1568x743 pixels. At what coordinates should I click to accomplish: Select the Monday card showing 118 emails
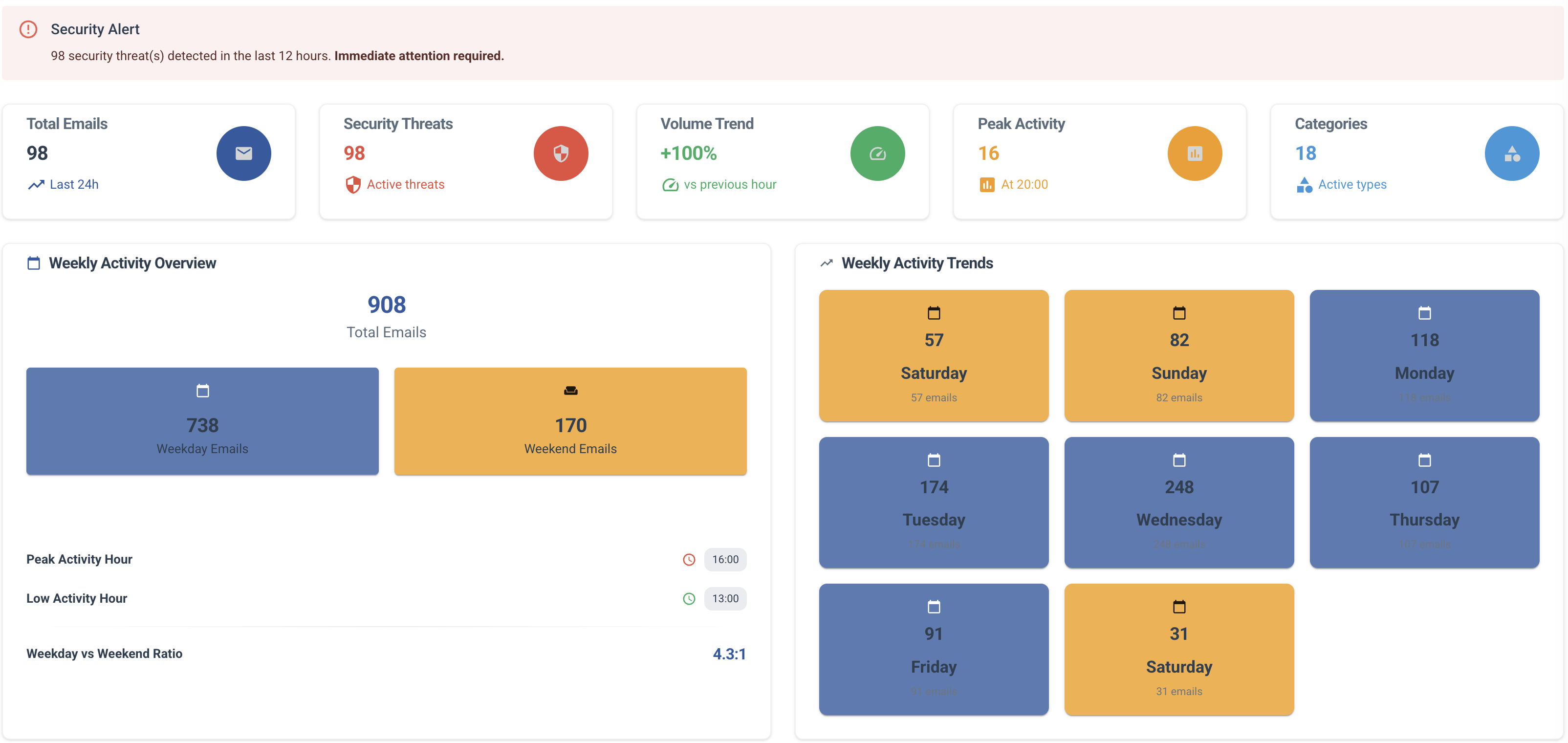(1424, 356)
